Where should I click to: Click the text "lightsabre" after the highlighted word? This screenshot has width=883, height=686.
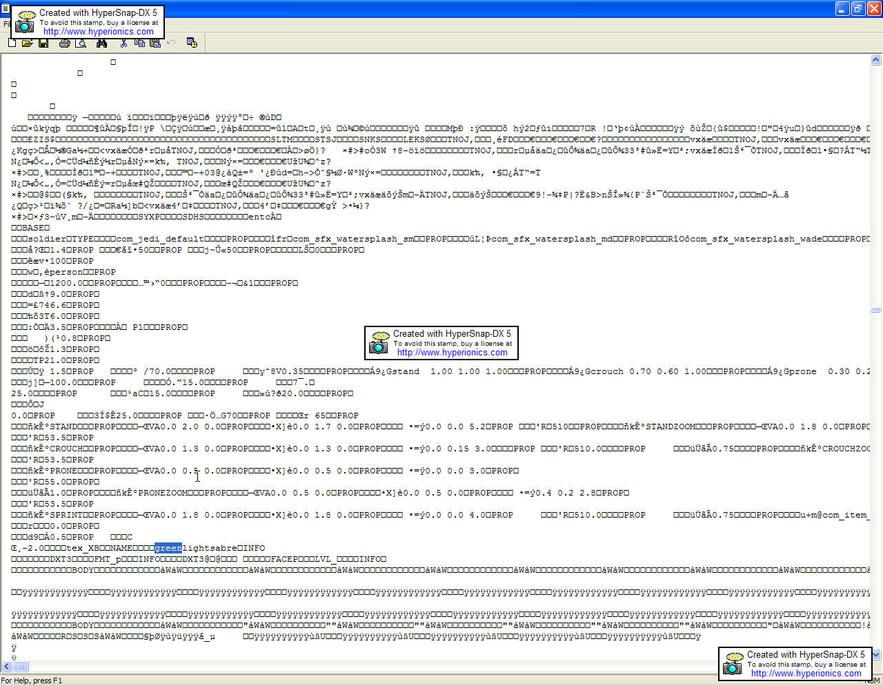pyautogui.click(x=209, y=548)
